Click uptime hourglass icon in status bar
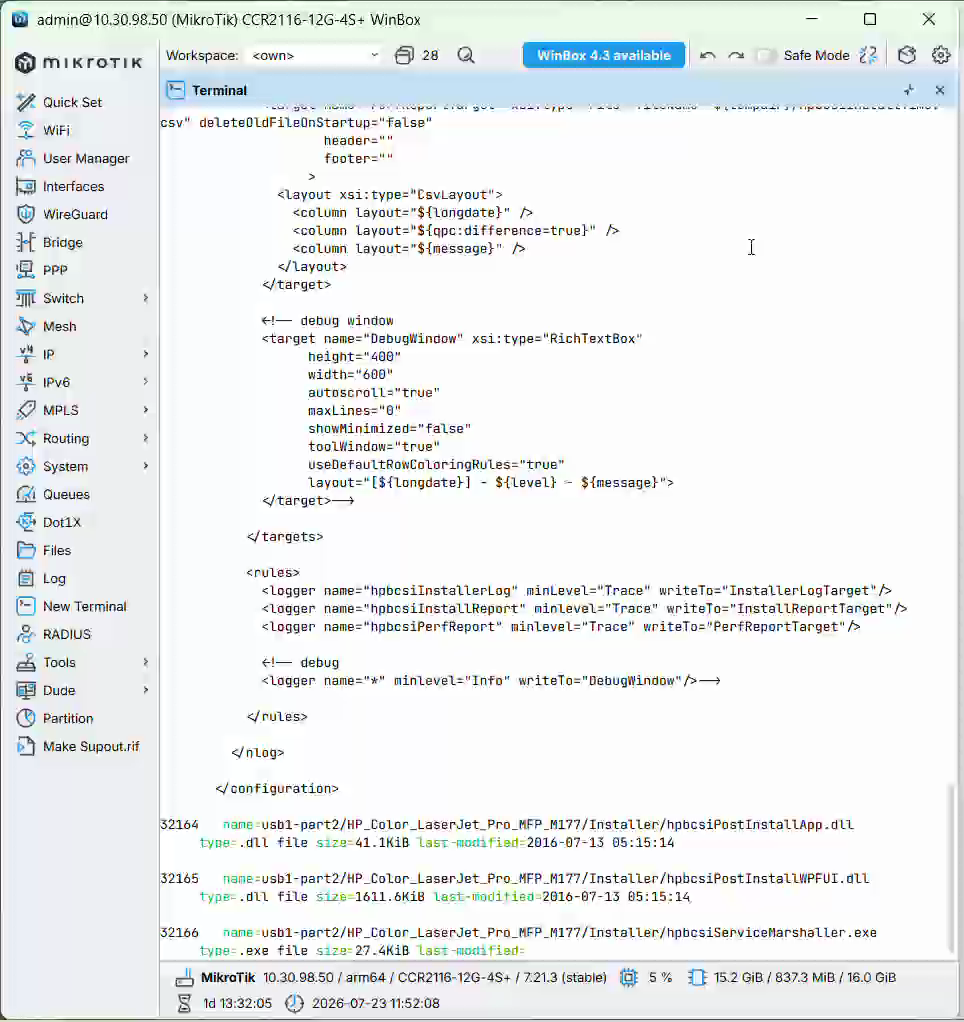 (184, 1003)
